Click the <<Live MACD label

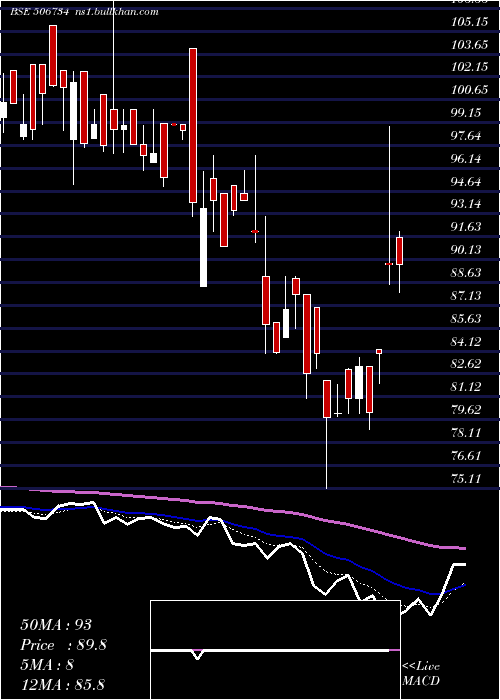[x=421, y=673]
